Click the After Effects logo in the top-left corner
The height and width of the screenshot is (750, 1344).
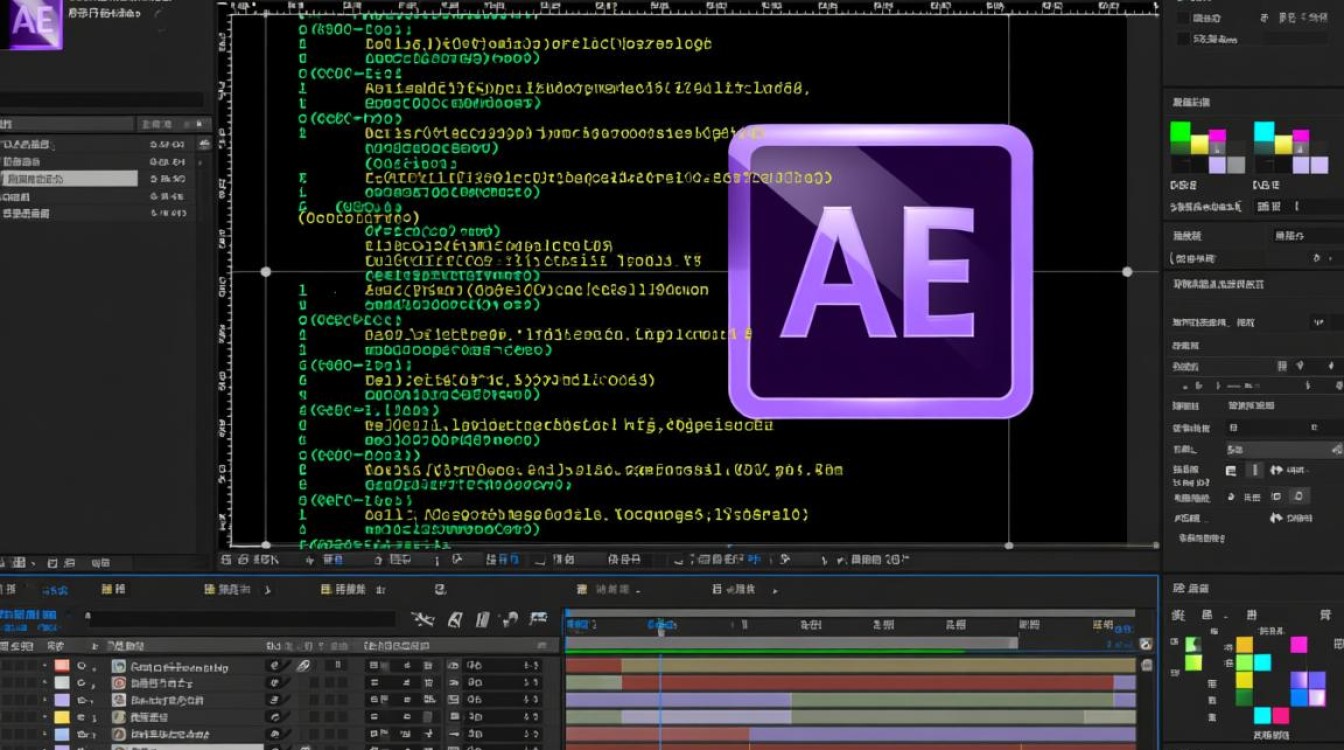tap(32, 22)
